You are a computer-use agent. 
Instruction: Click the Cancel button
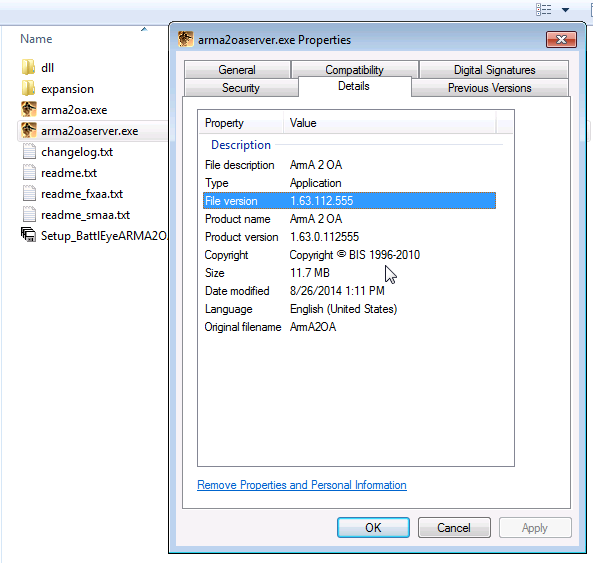(454, 527)
